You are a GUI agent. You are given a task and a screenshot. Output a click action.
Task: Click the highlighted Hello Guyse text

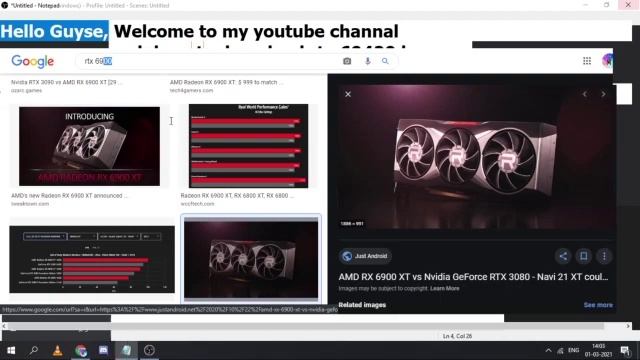[54, 31]
